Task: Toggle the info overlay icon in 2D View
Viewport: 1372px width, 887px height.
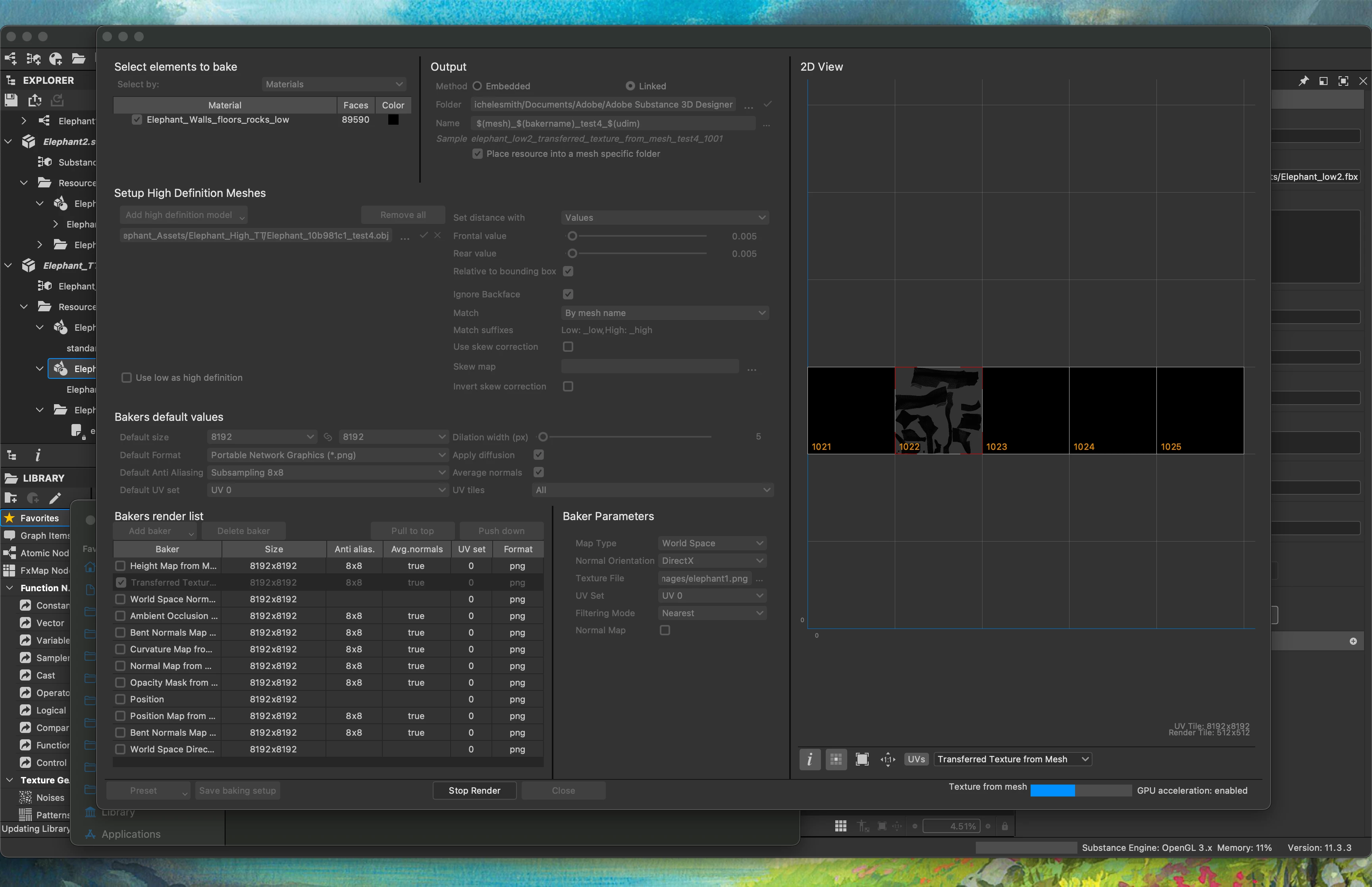Action: [x=809, y=759]
